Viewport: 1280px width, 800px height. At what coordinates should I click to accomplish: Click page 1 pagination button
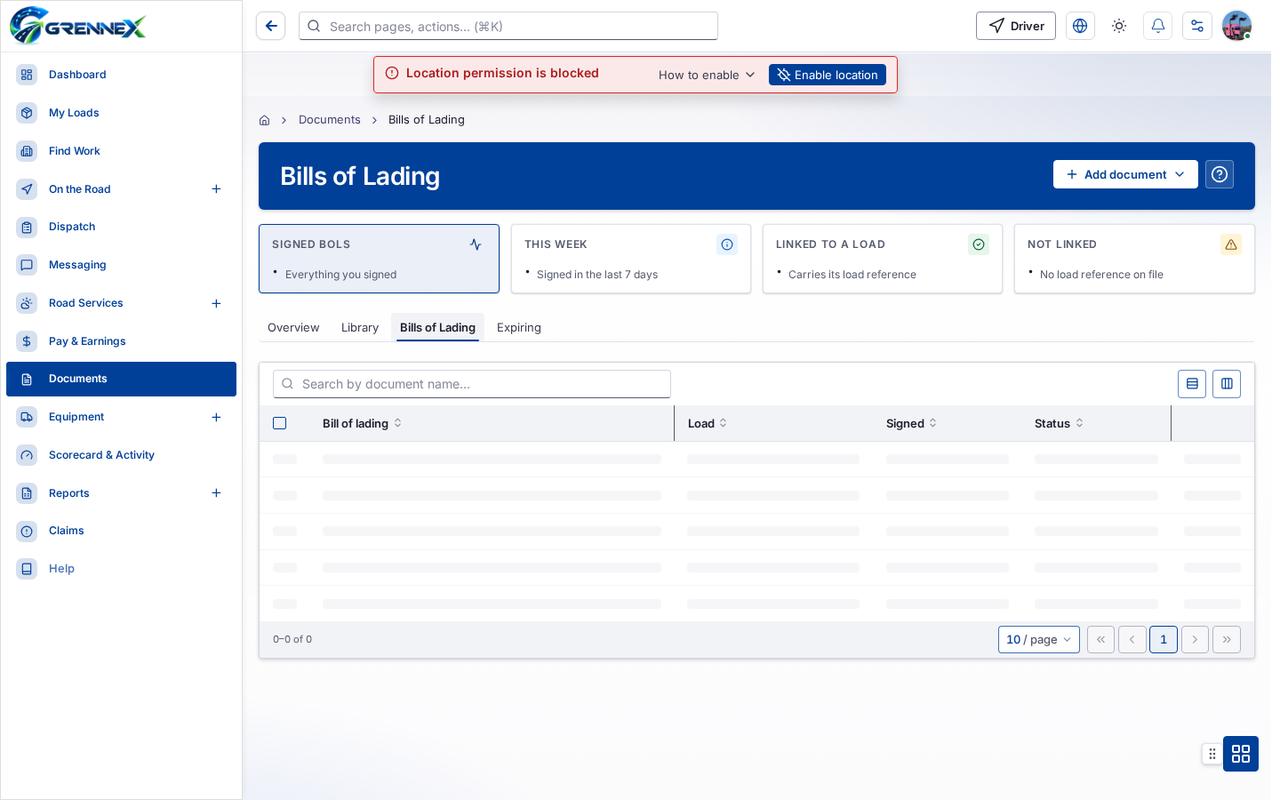point(1163,640)
